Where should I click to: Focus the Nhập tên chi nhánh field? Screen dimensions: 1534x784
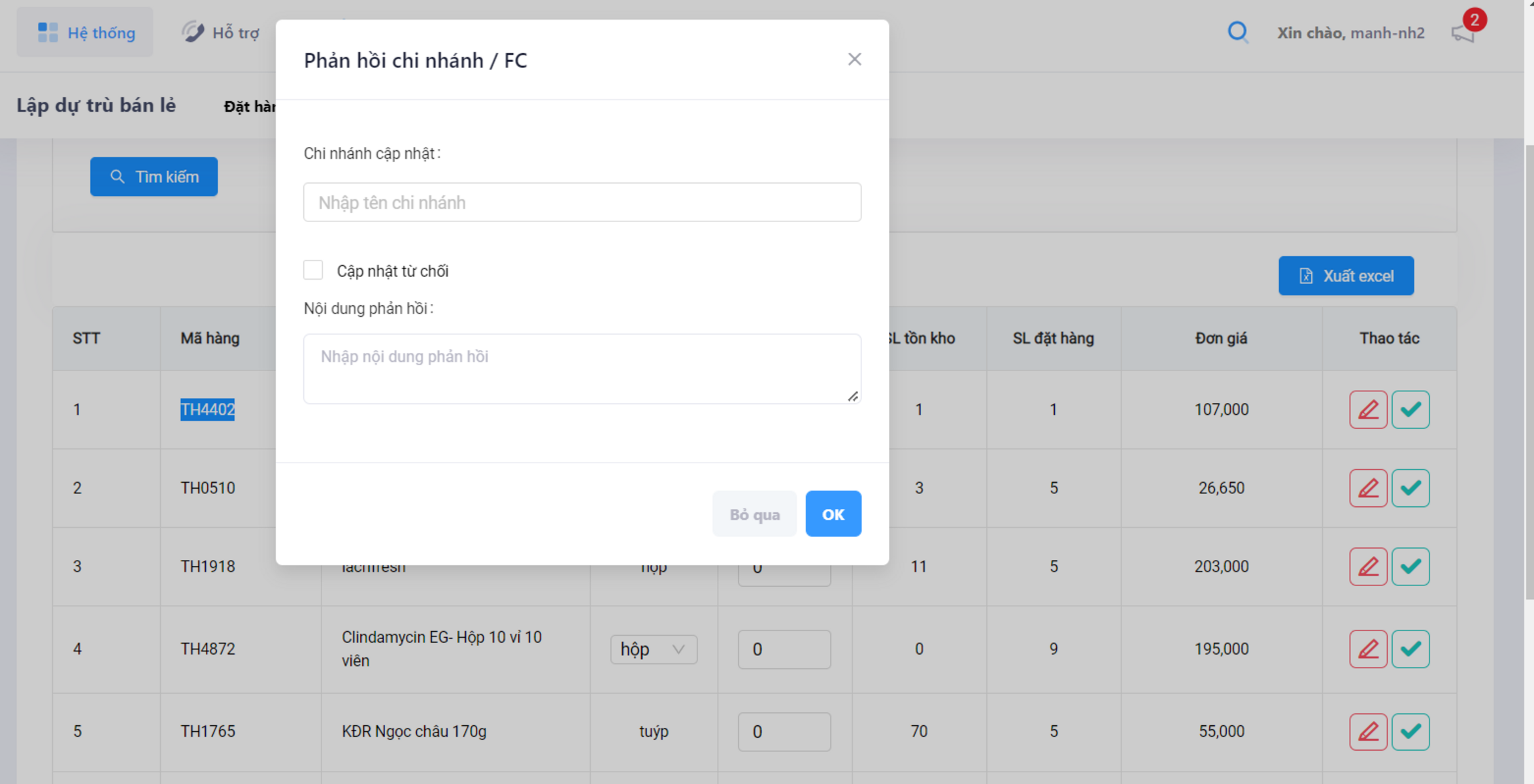582,203
